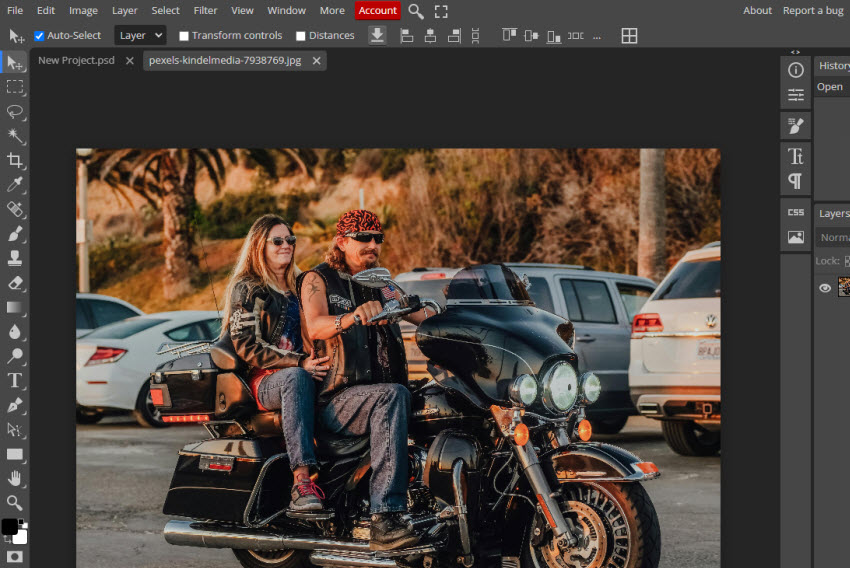The image size is (850, 568).
Task: Pick the Eyedropper tool
Action: 15,185
